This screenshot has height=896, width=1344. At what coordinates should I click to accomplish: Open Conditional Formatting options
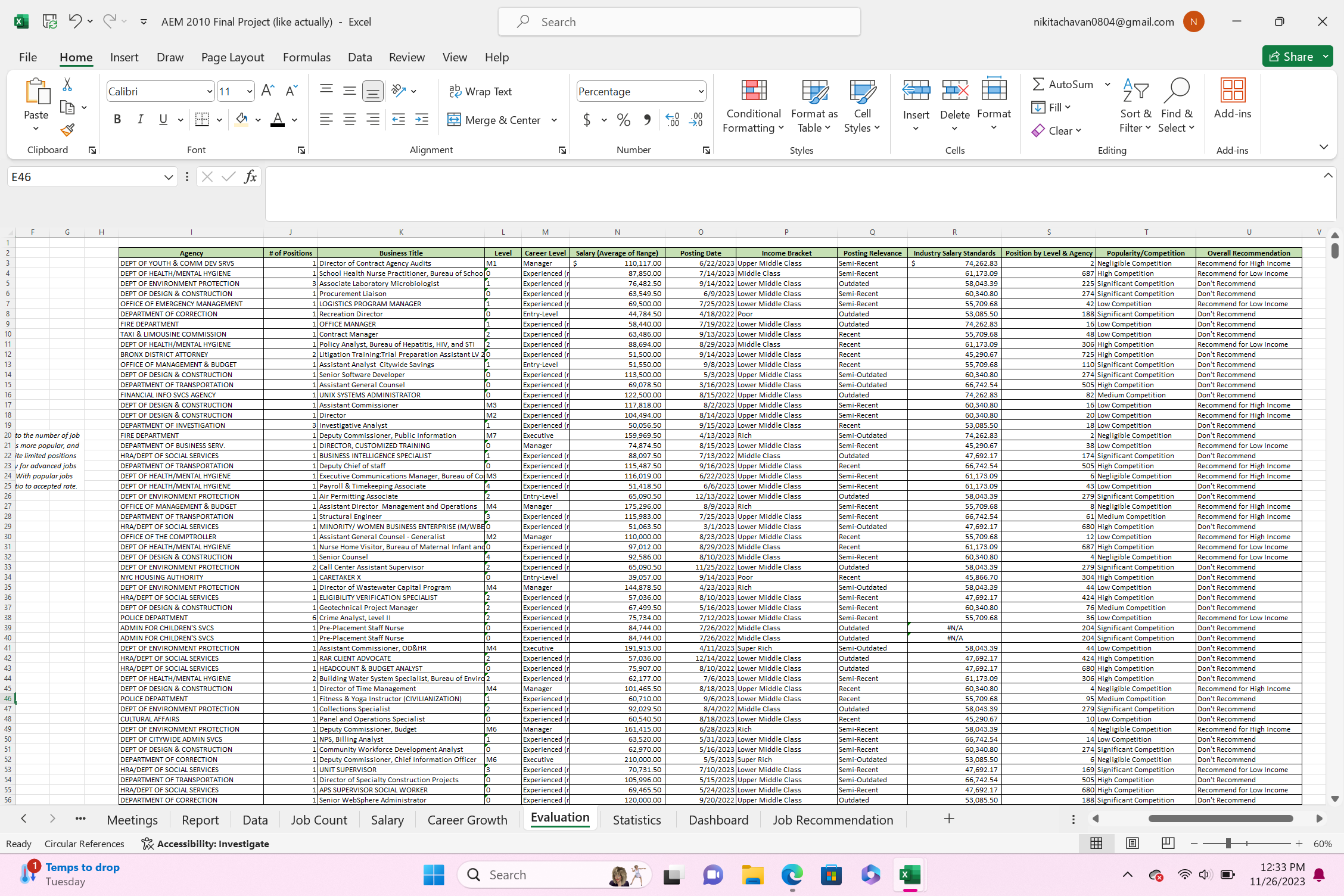(753, 107)
